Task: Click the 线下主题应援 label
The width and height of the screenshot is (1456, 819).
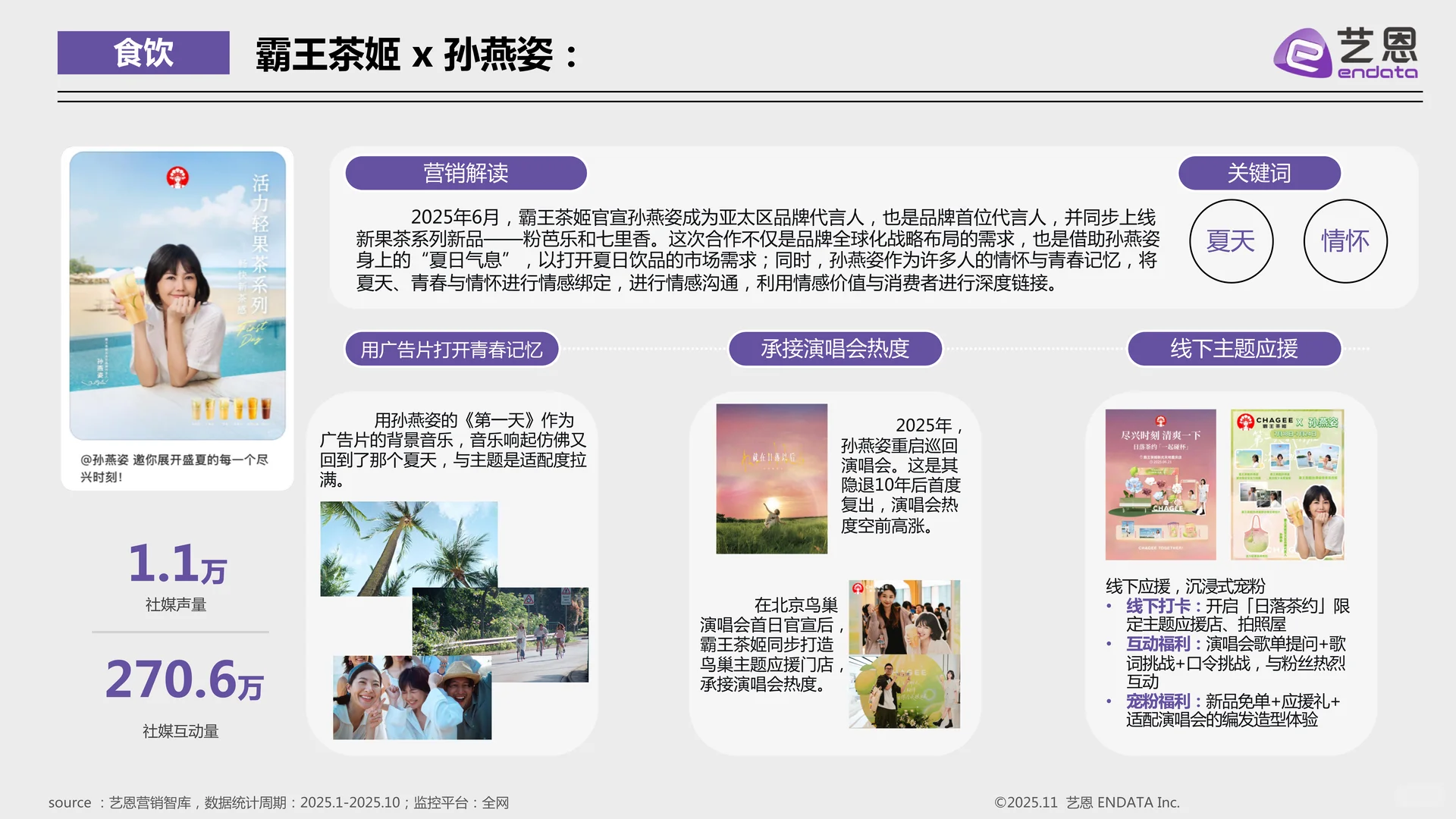Action: click(1234, 349)
